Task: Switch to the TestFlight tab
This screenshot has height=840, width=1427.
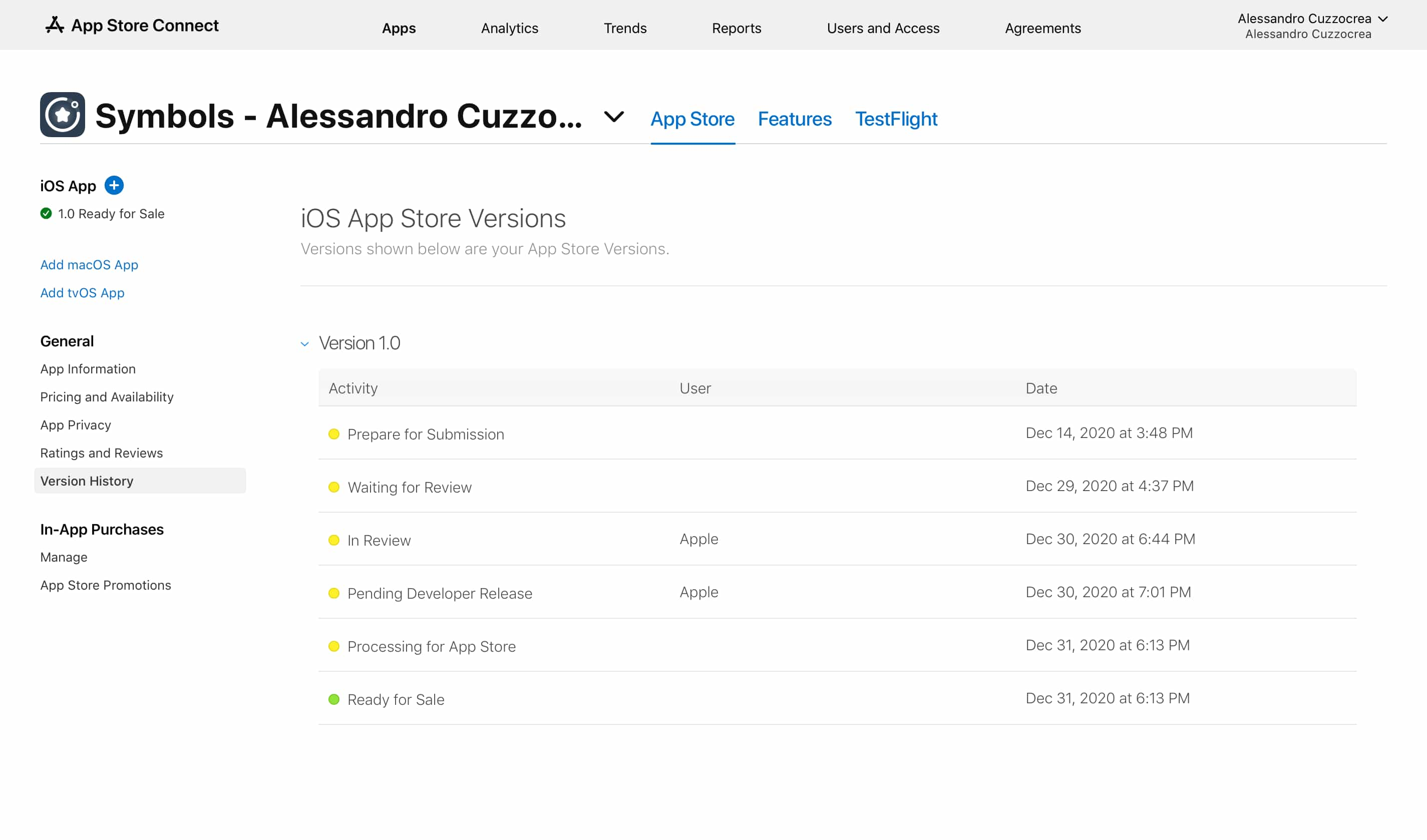Action: click(x=896, y=119)
